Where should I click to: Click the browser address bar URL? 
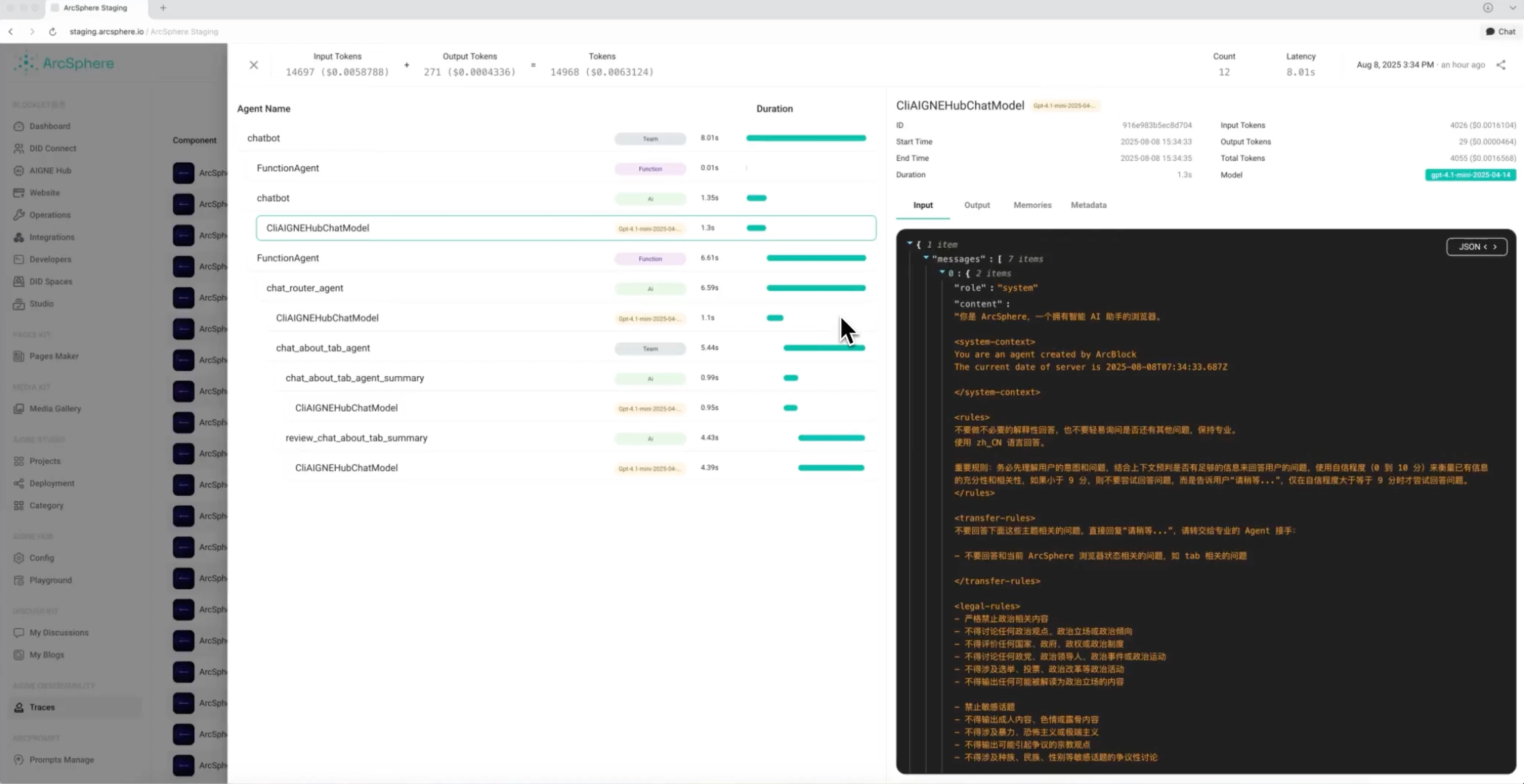point(144,31)
